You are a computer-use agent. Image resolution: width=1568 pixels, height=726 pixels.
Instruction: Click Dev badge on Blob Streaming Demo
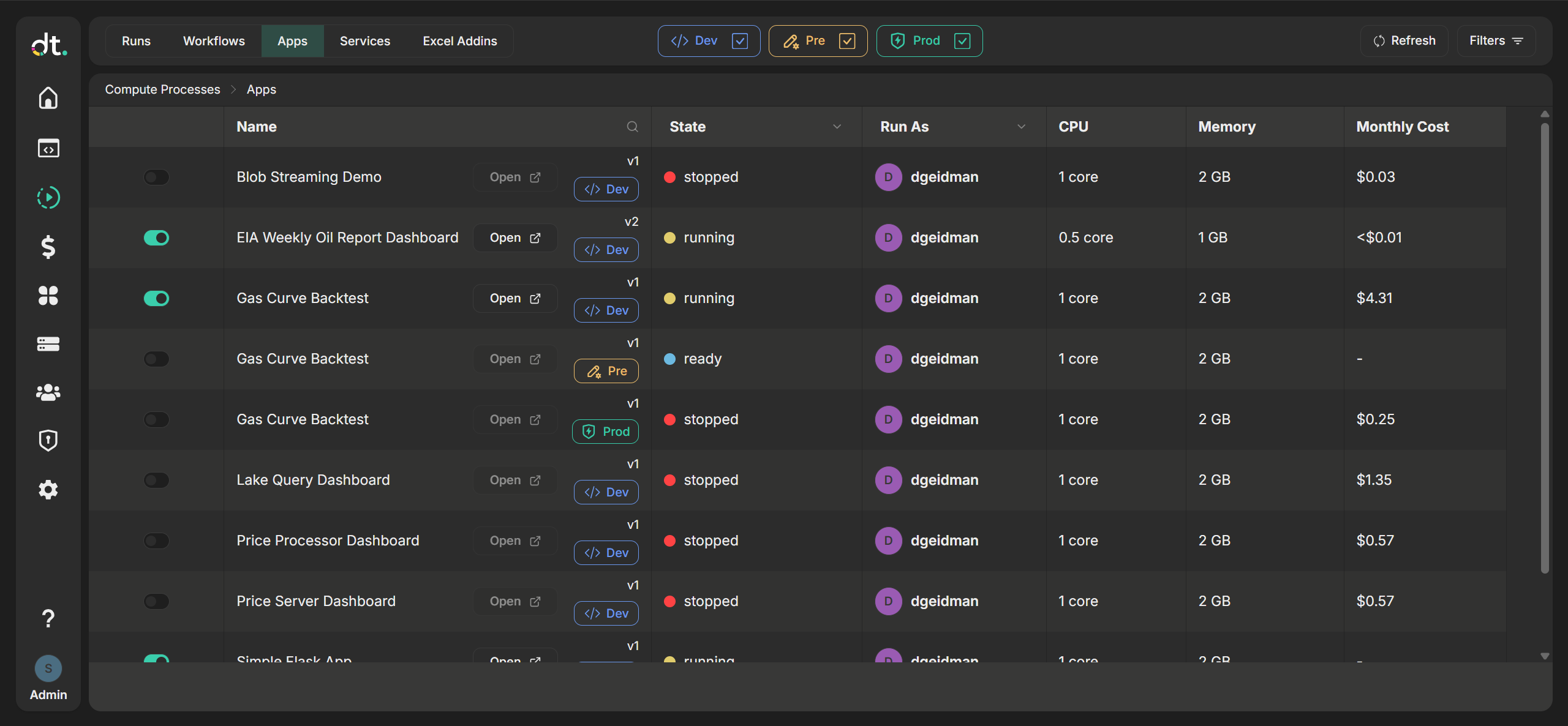(x=606, y=189)
